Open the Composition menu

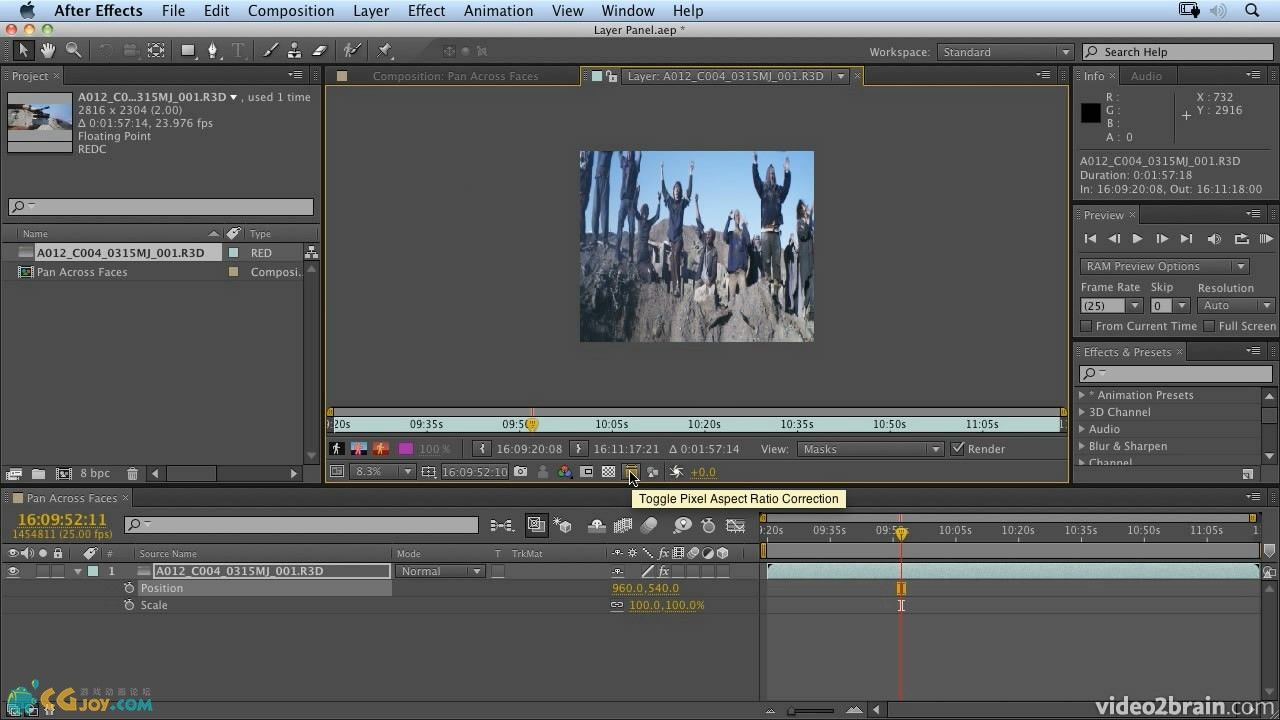(291, 11)
